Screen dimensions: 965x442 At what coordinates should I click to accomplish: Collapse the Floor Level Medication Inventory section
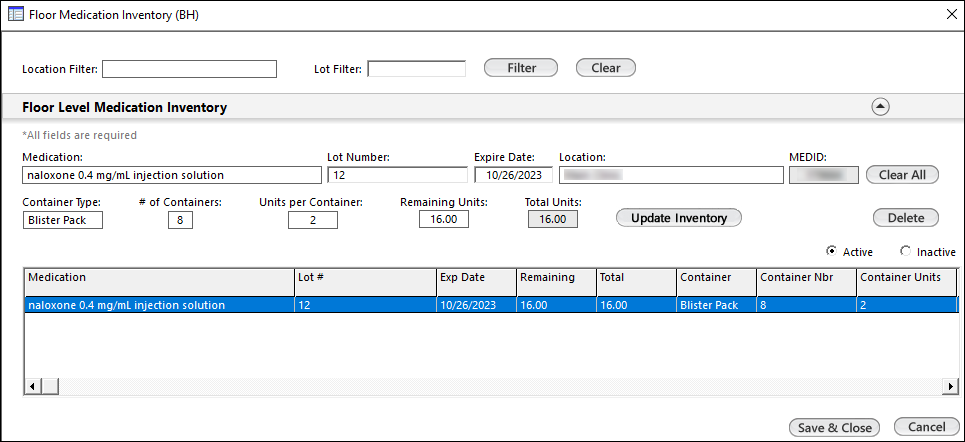(x=880, y=107)
